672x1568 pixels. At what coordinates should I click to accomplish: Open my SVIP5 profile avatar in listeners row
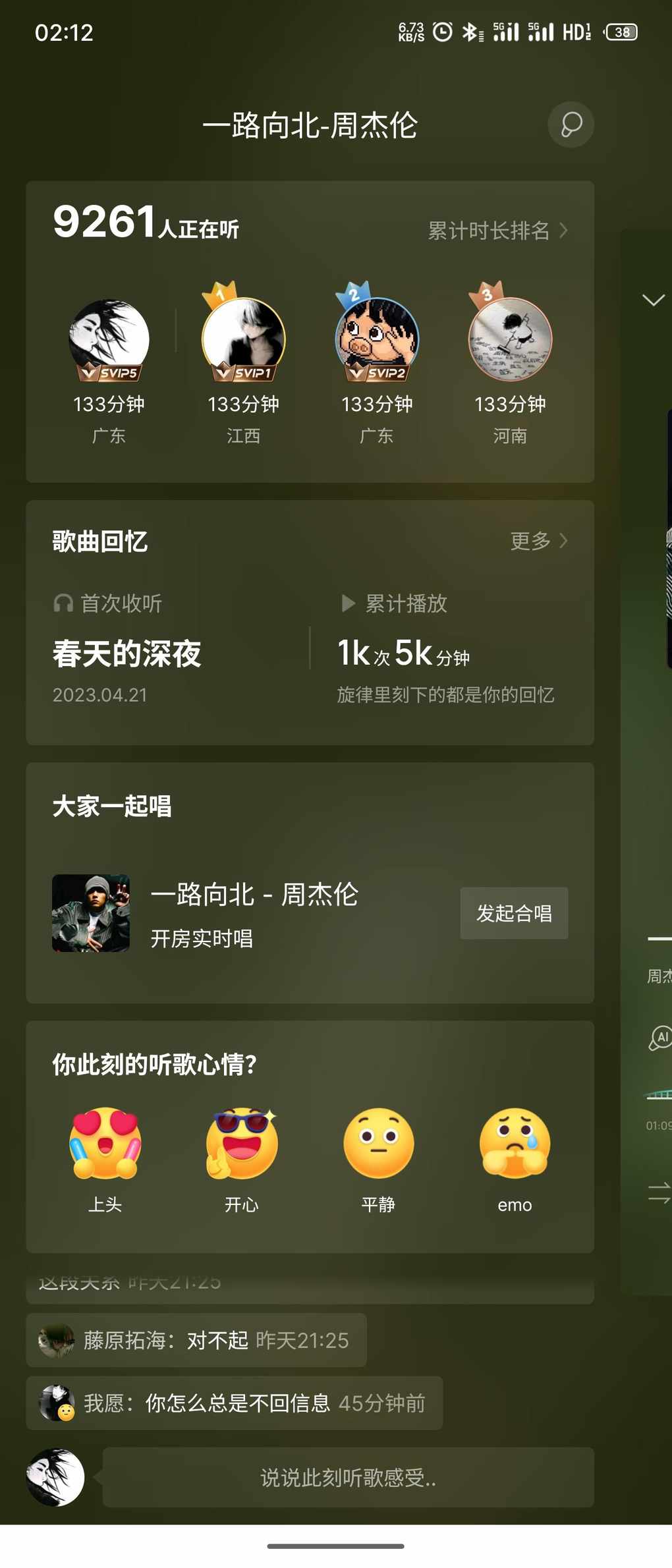pos(109,339)
